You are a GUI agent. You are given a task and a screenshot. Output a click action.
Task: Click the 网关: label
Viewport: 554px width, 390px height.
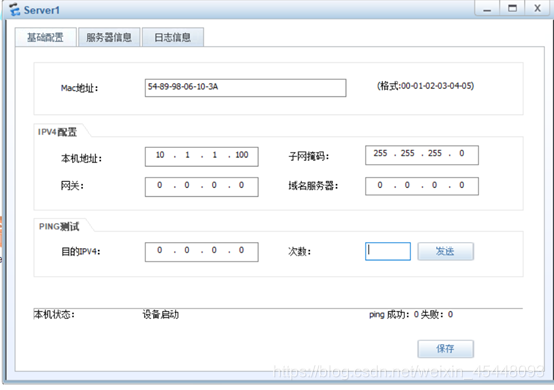click(x=72, y=185)
